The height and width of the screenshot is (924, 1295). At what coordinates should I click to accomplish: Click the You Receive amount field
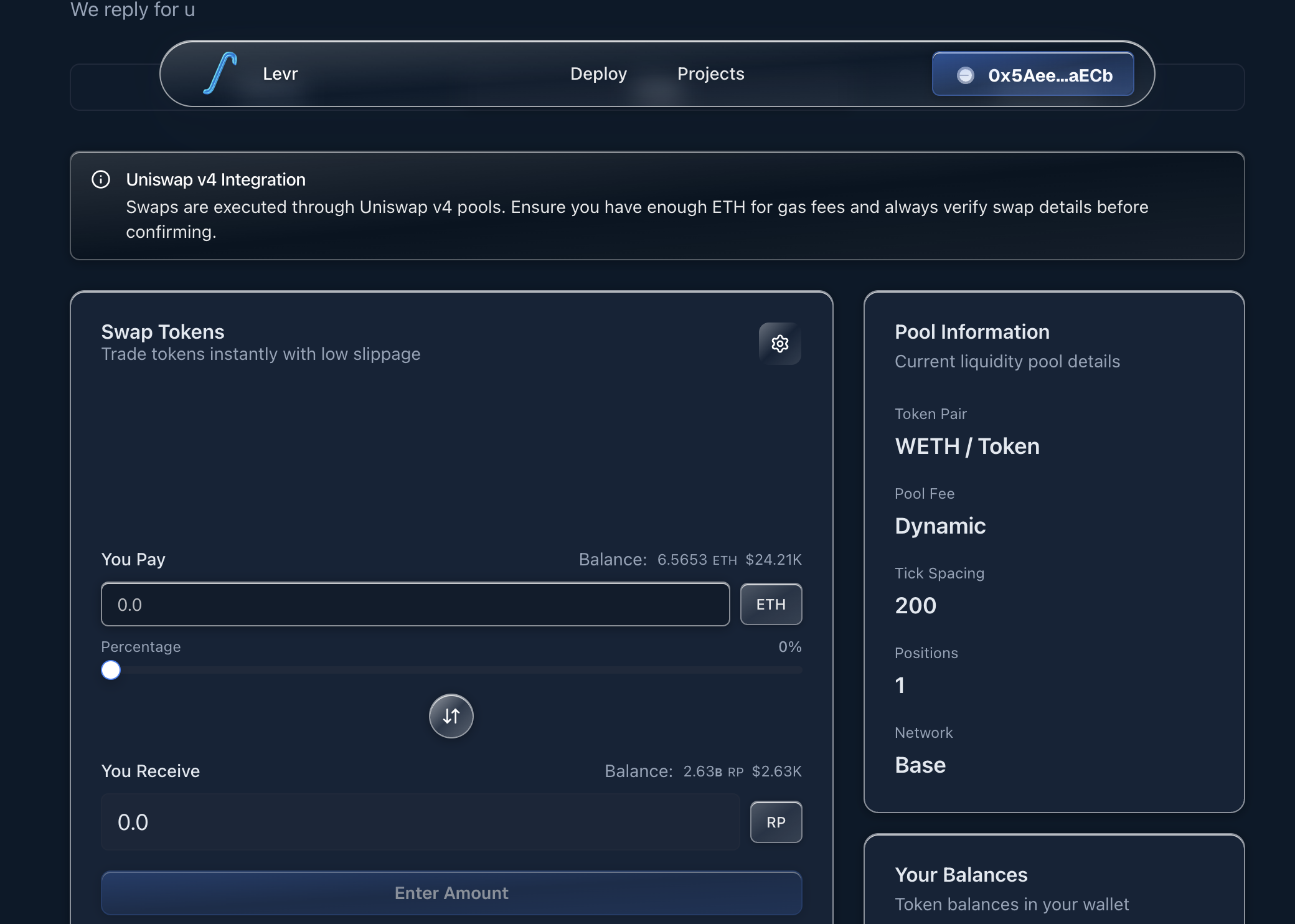pos(420,823)
